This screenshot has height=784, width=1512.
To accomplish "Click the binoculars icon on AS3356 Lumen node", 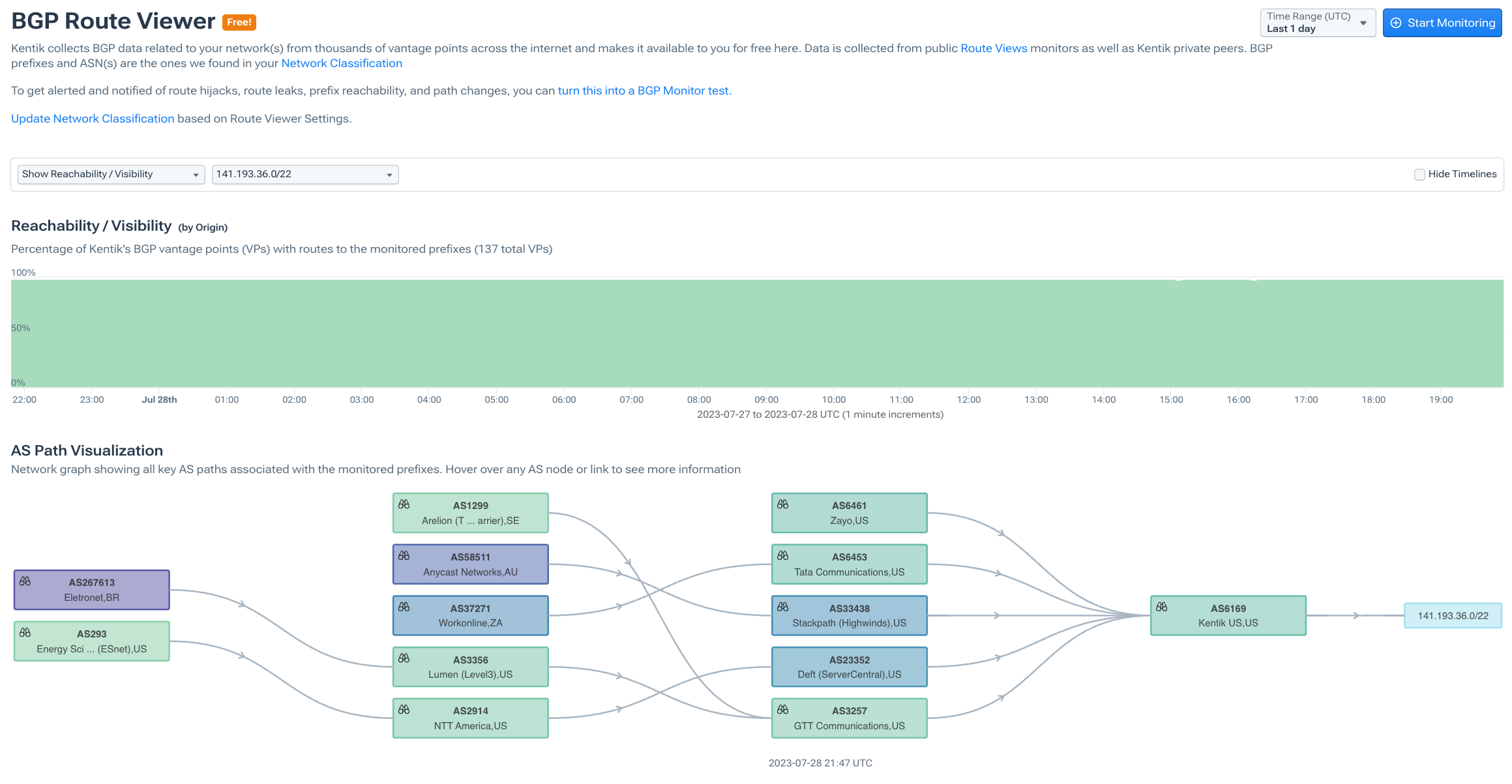I will pyautogui.click(x=405, y=658).
